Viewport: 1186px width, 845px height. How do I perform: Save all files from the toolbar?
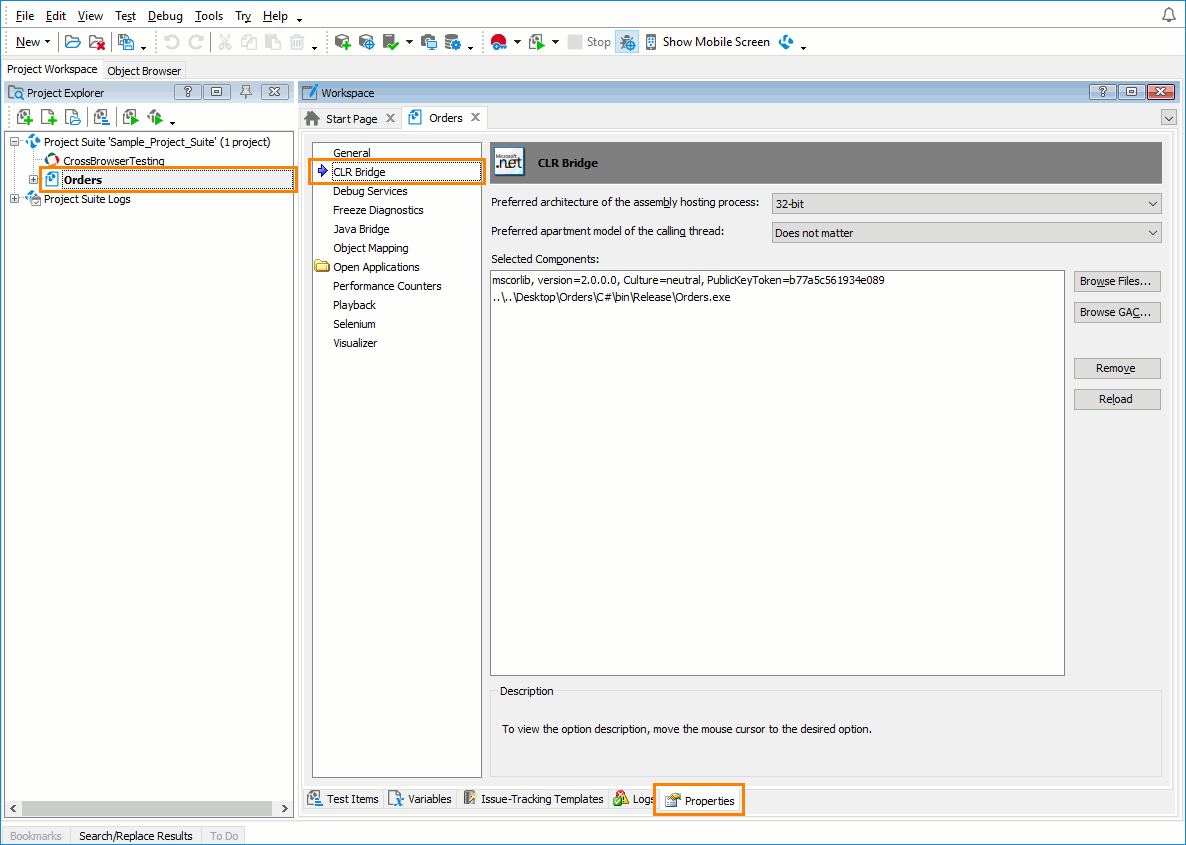[x=126, y=42]
